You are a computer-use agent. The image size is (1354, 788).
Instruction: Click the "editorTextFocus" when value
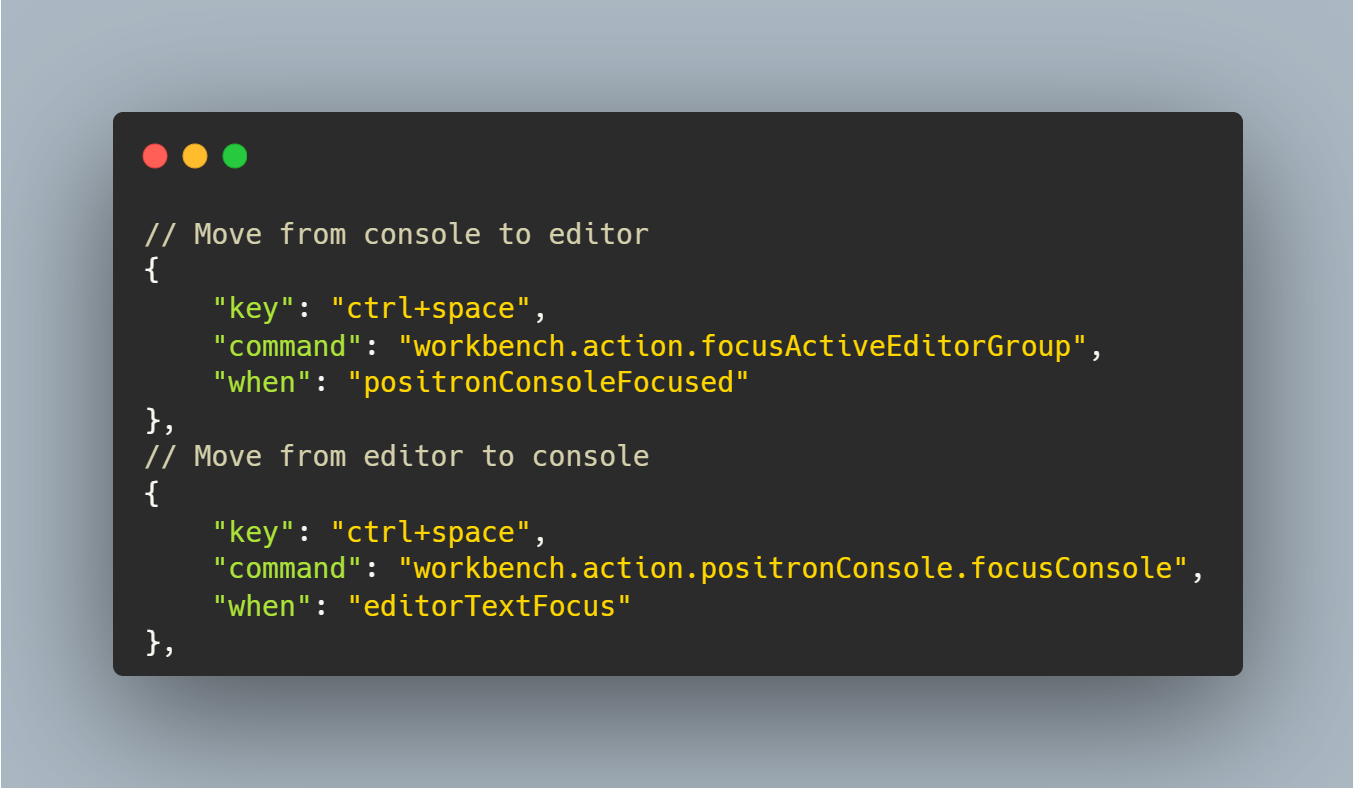pos(489,605)
